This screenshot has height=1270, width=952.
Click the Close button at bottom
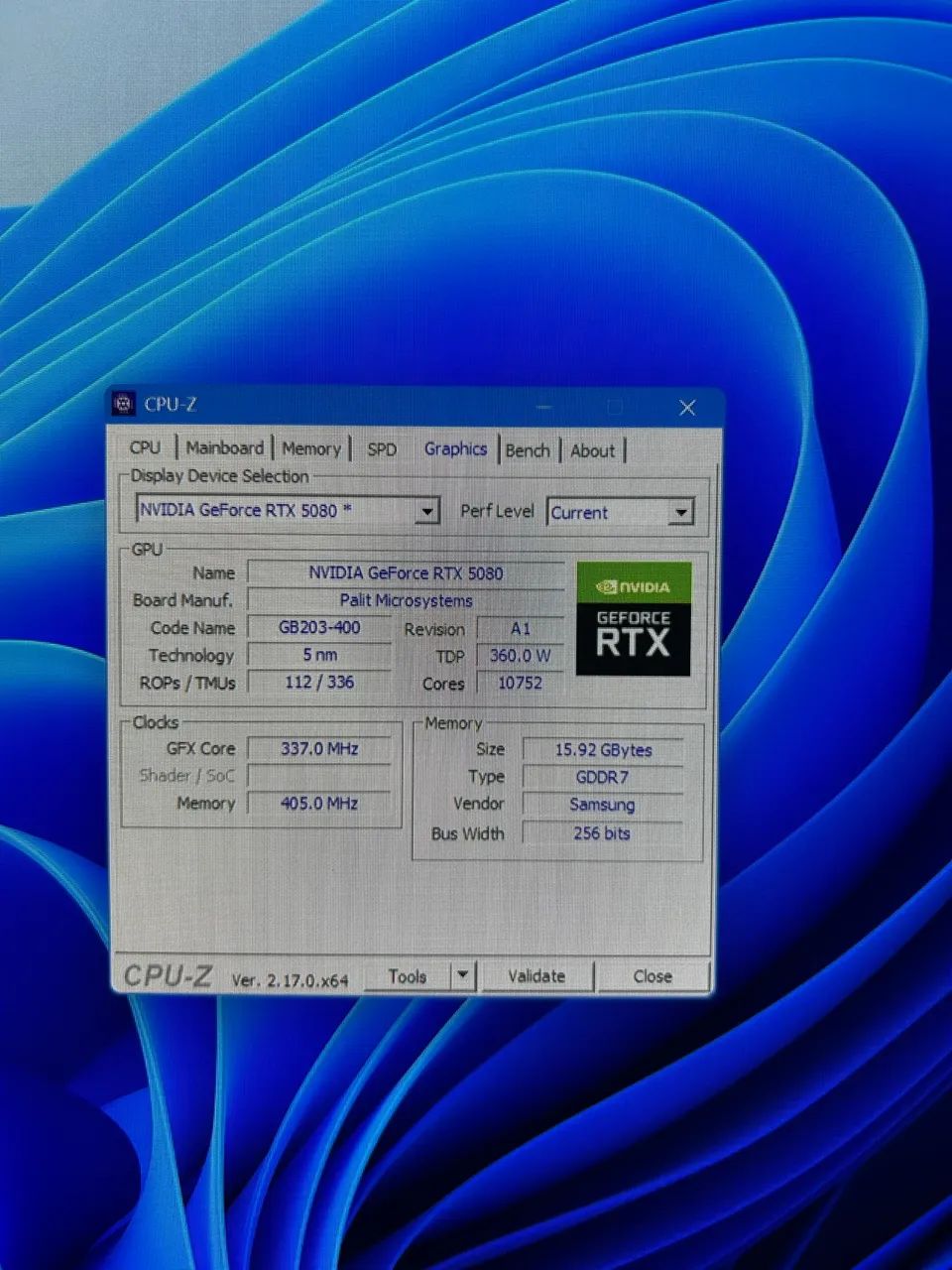(653, 976)
